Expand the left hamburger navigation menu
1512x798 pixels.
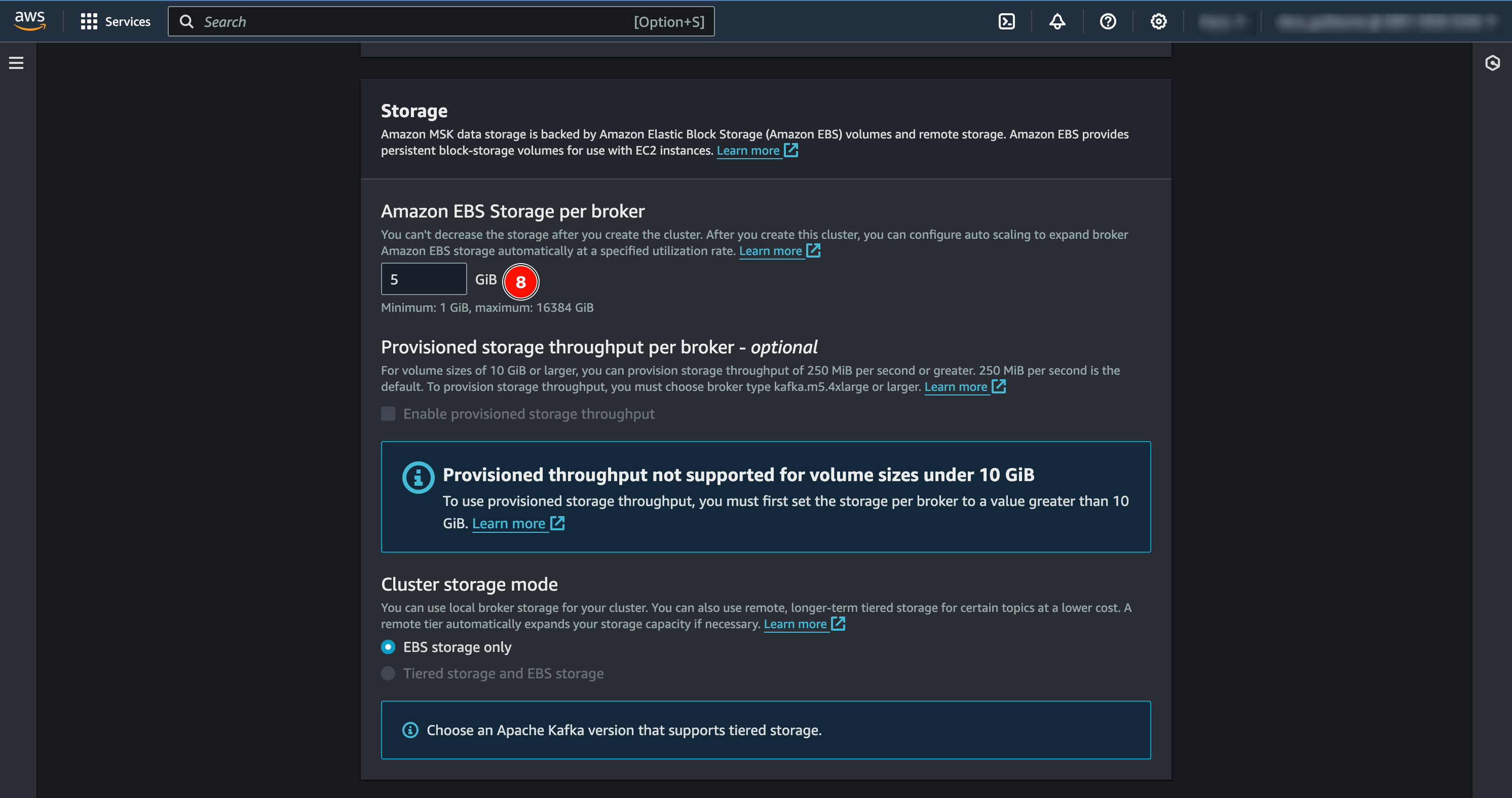16,63
